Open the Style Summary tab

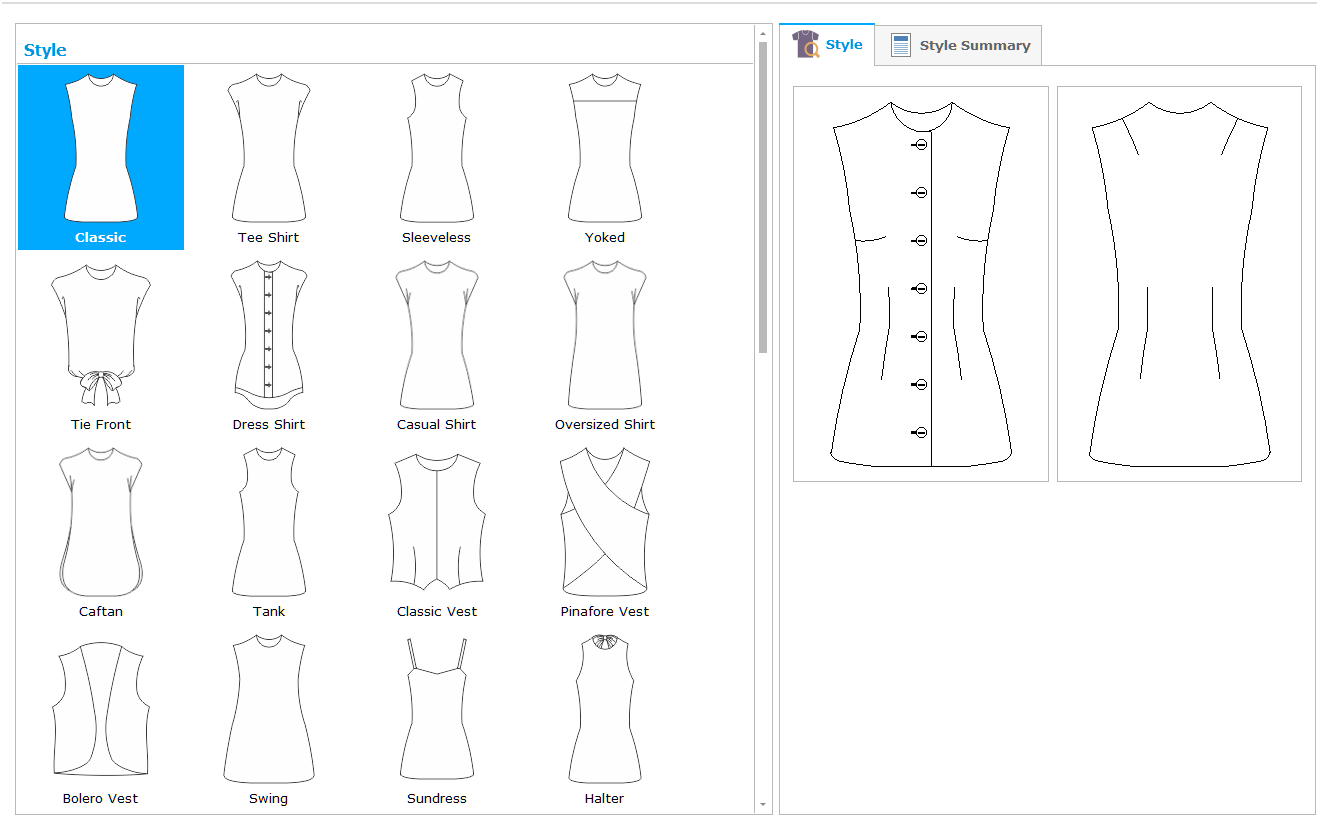click(959, 45)
